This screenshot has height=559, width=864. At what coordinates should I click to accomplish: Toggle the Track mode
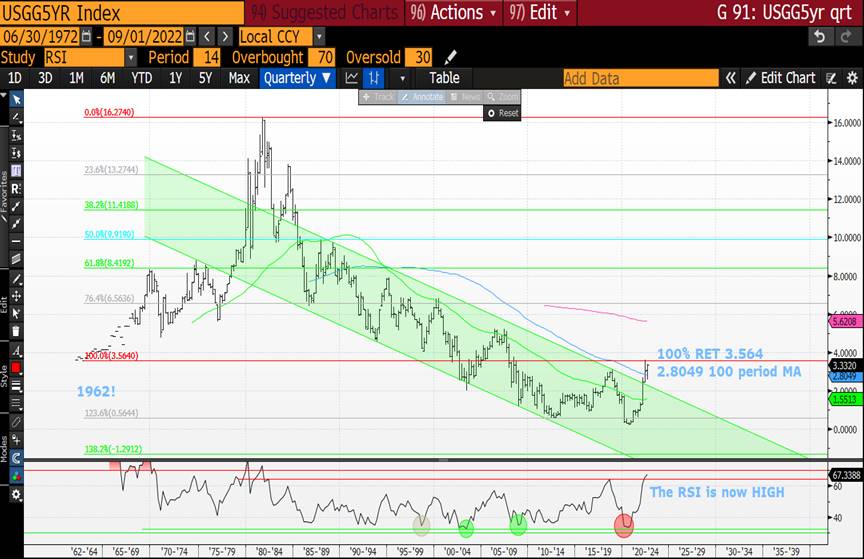[x=378, y=97]
